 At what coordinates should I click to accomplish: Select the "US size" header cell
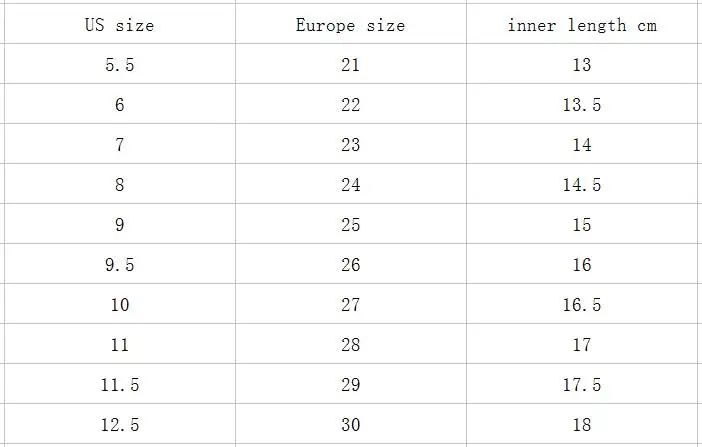119,25
